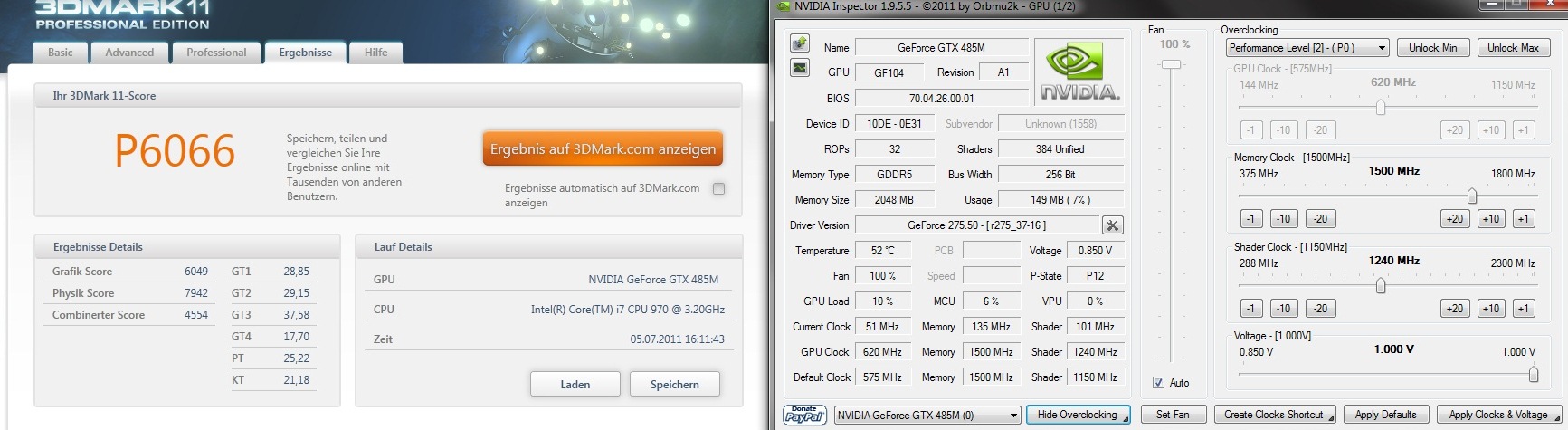Click the upload screenshot icon beside Name

800,43
